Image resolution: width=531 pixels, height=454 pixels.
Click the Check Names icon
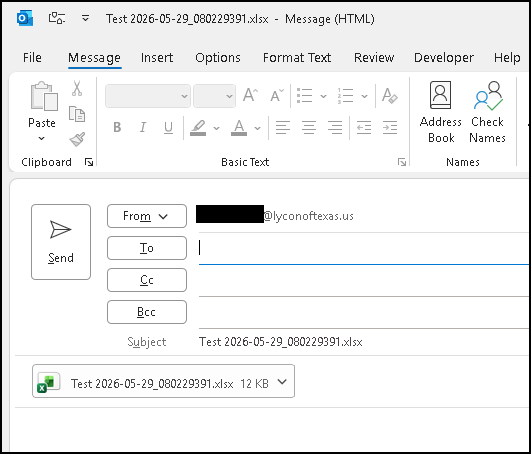[x=487, y=112]
